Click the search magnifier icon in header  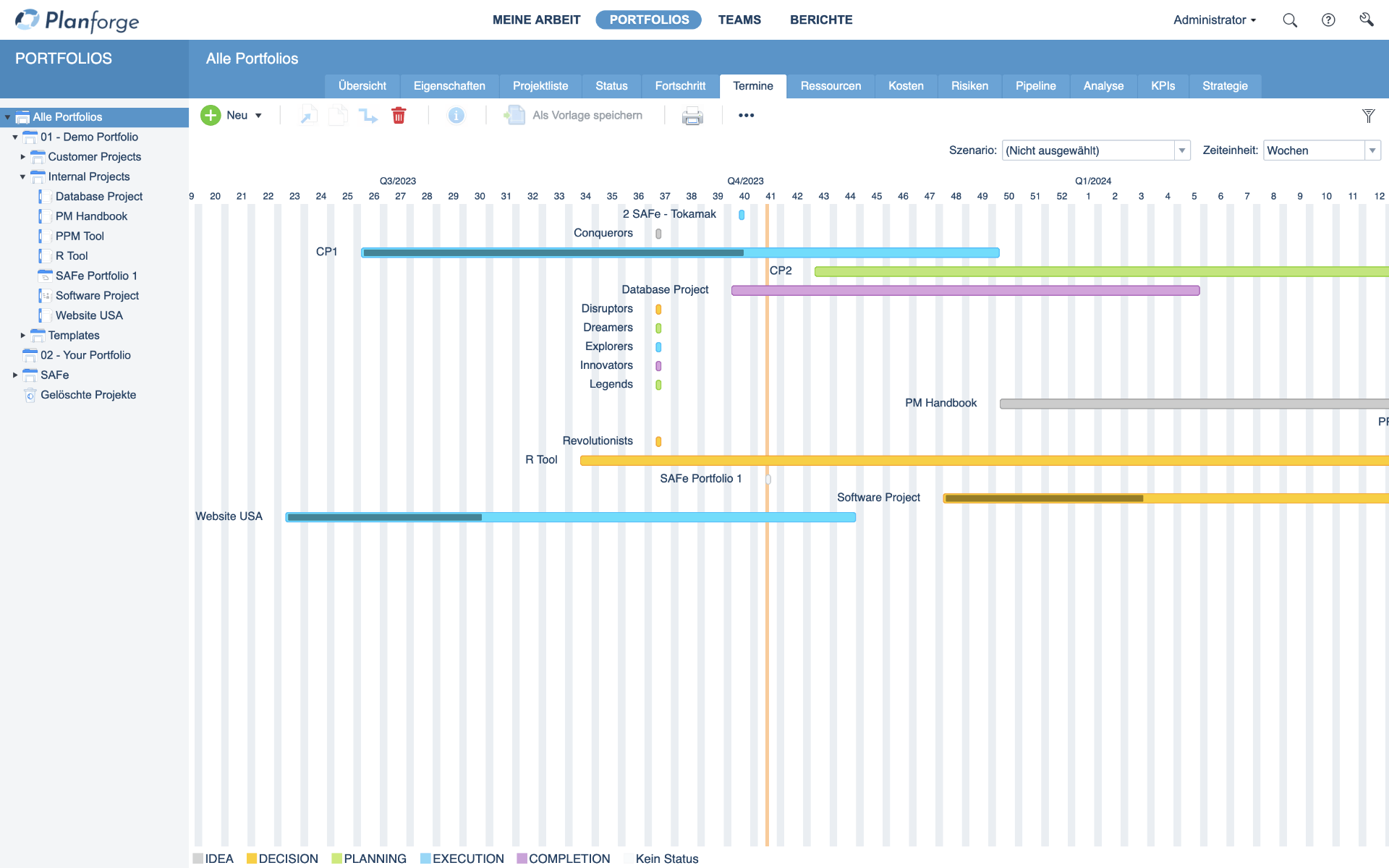point(1290,20)
